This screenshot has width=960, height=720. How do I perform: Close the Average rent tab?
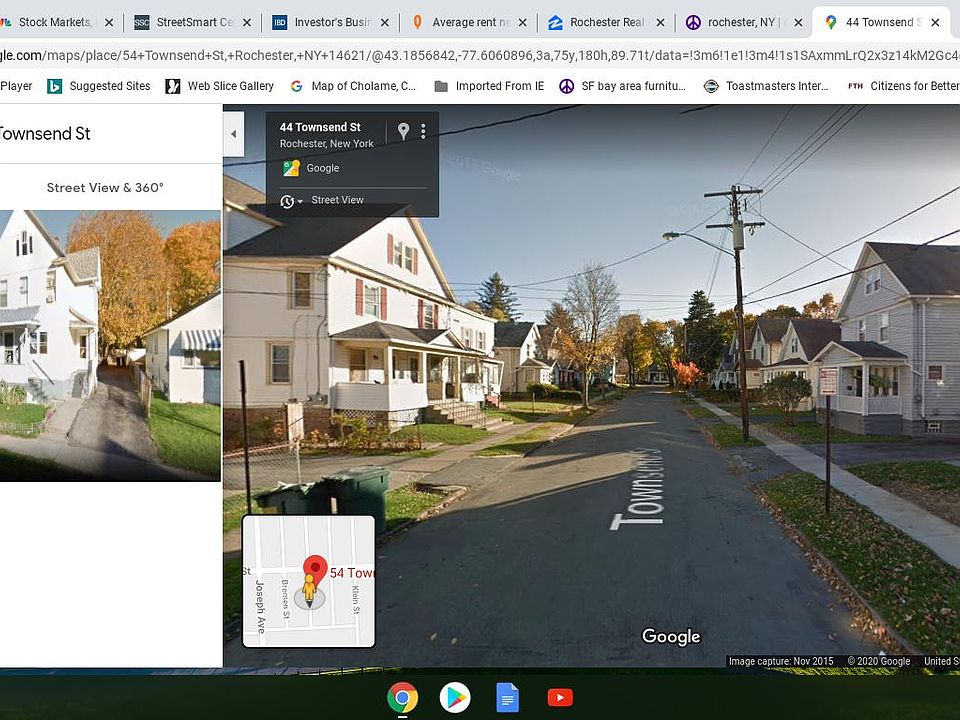pyautogui.click(x=522, y=23)
